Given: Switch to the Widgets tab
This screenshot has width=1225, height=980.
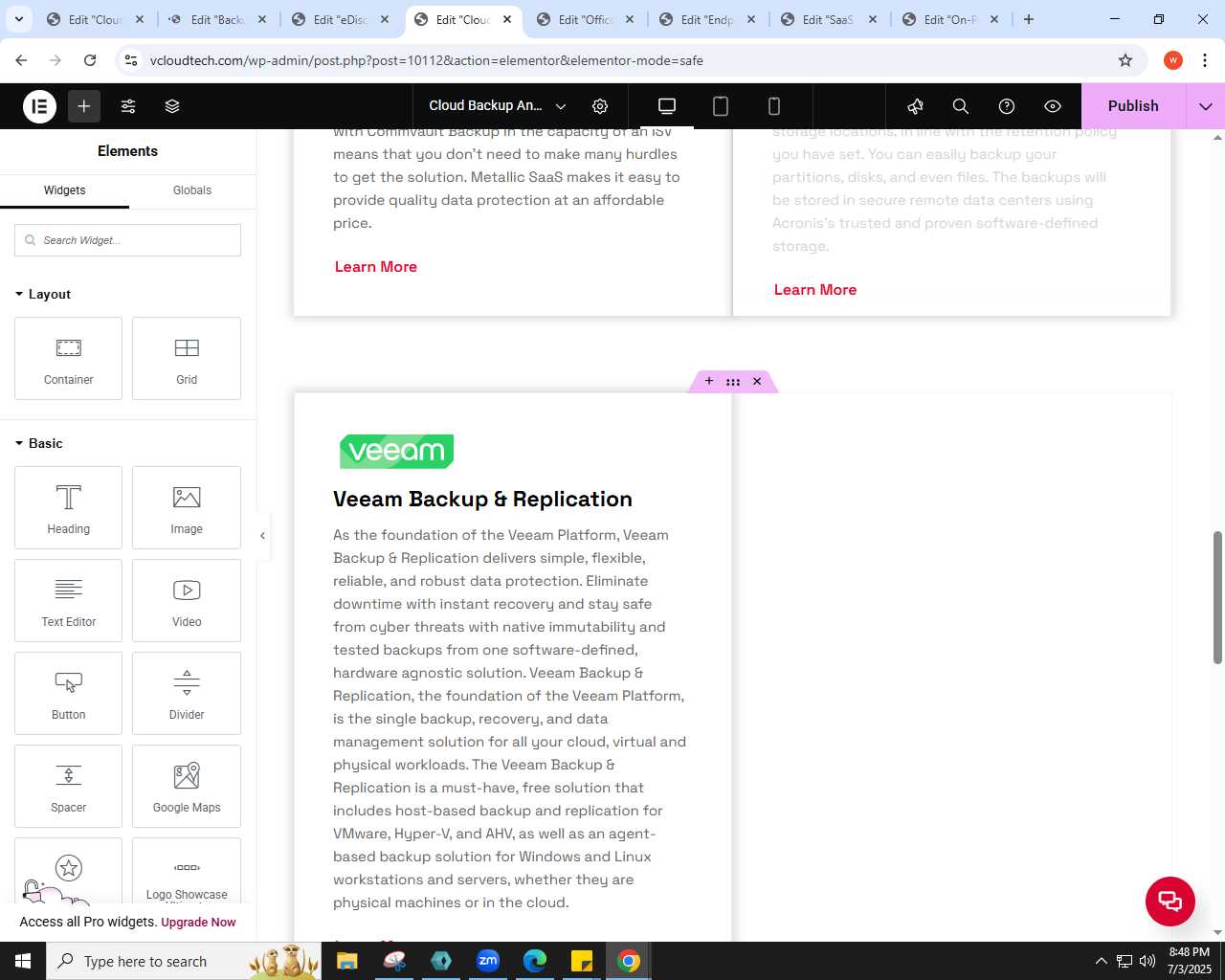Looking at the screenshot, I should pos(64,190).
